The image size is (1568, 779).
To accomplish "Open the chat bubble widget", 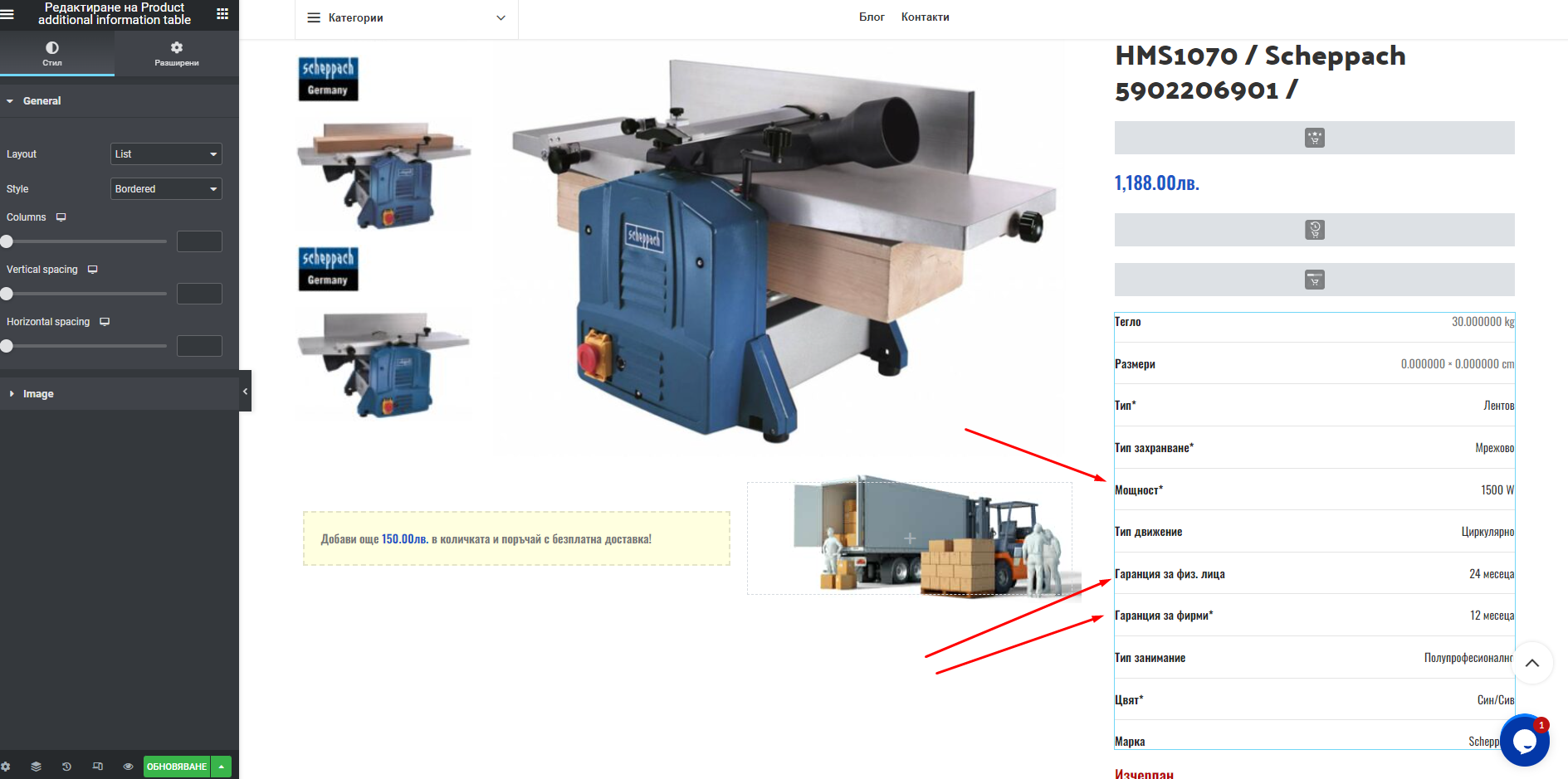I will click(x=1525, y=740).
